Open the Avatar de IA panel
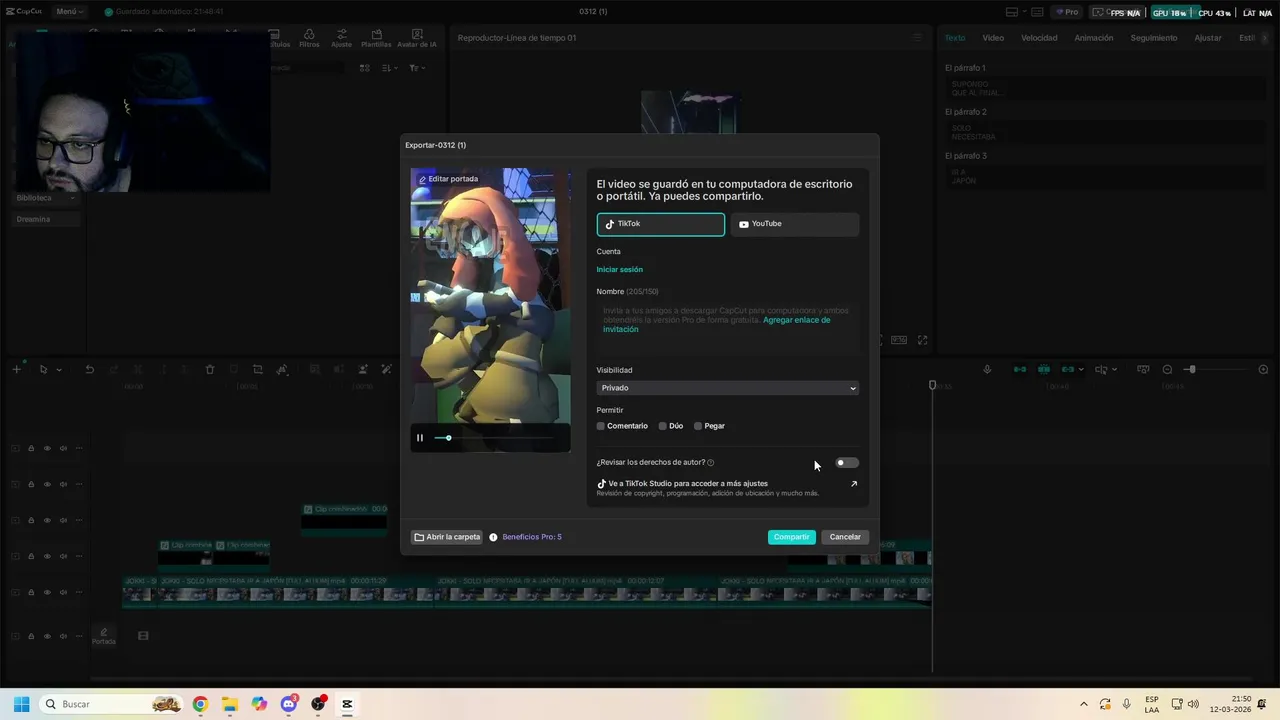The width and height of the screenshot is (1280, 720). pos(417,39)
